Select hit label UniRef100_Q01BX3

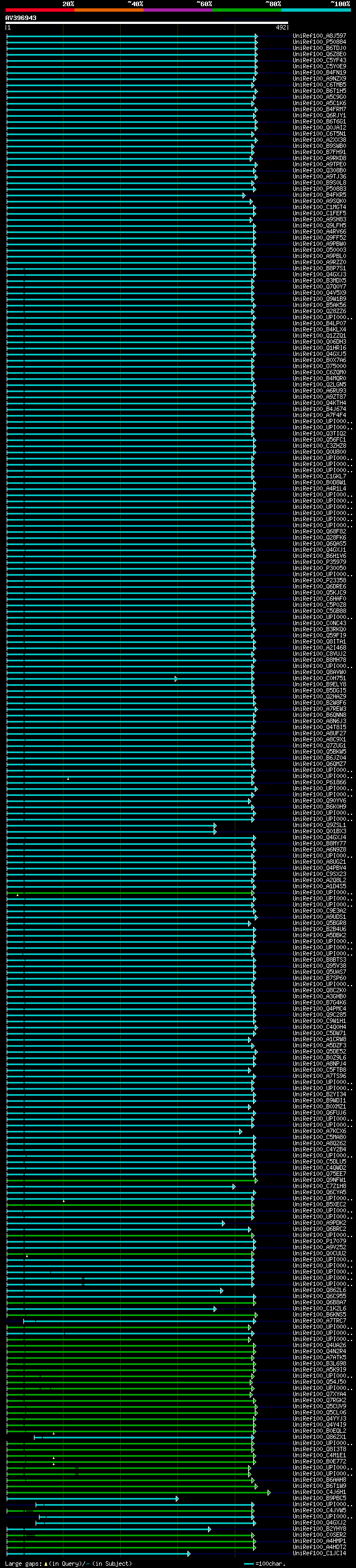[x=319, y=831]
